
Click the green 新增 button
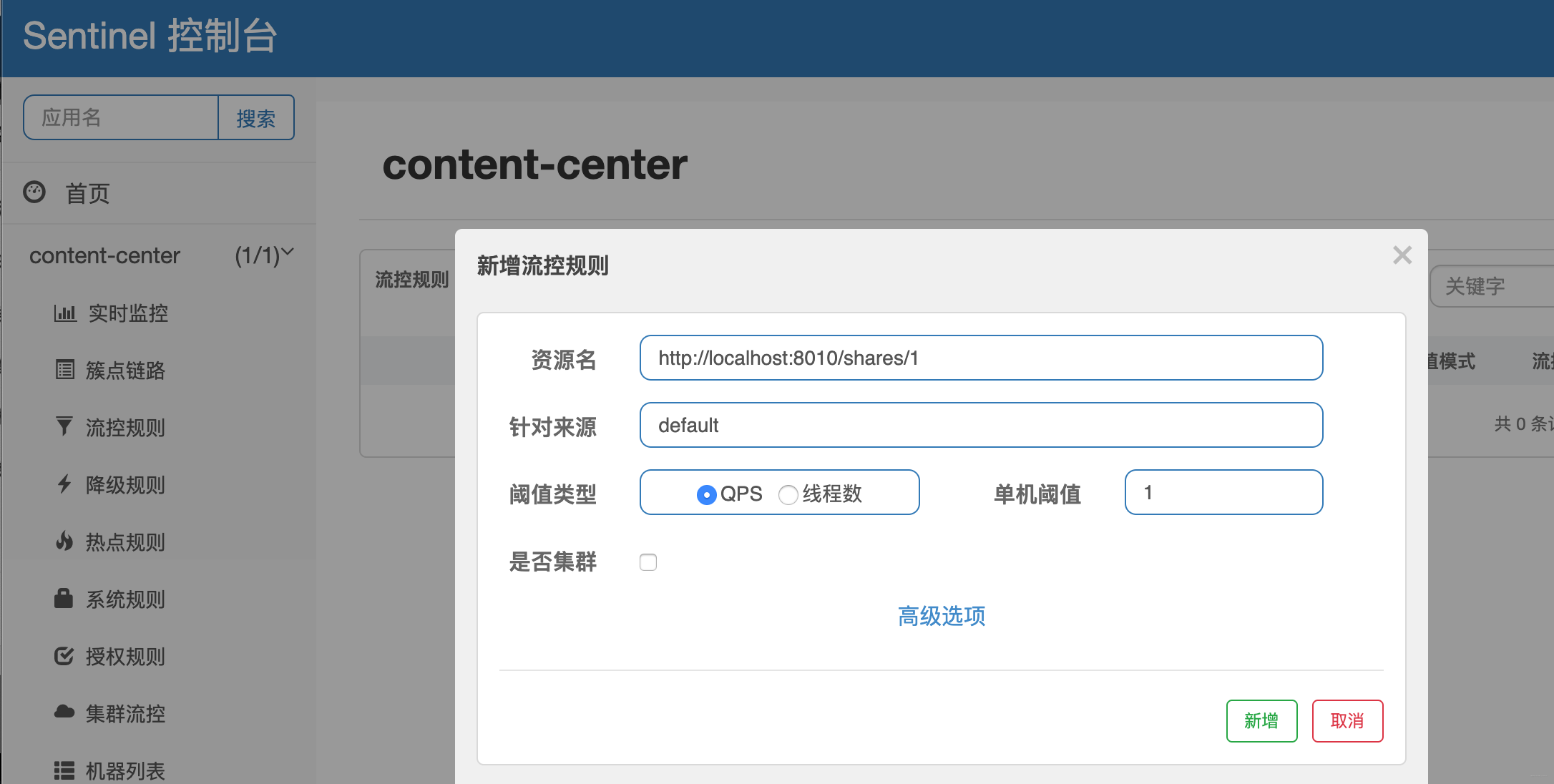click(1261, 721)
